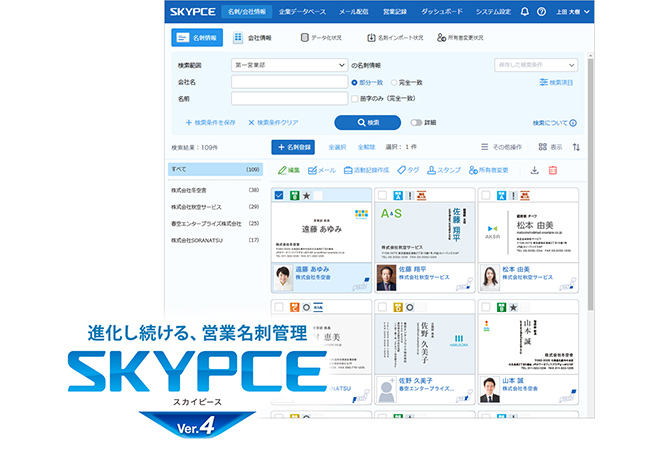The width and height of the screenshot is (650, 450).
Task: Open メール配信 menu
Action: click(x=353, y=12)
